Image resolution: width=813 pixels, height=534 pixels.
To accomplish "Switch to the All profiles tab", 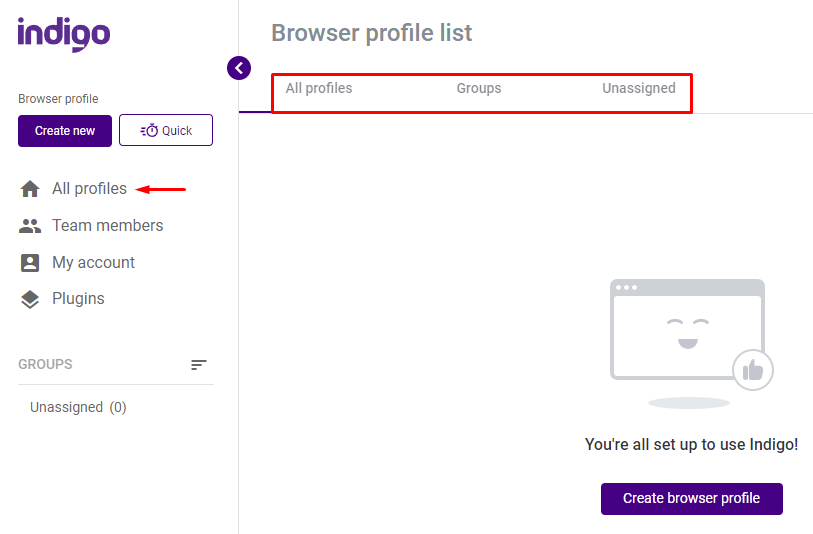I will pyautogui.click(x=319, y=88).
